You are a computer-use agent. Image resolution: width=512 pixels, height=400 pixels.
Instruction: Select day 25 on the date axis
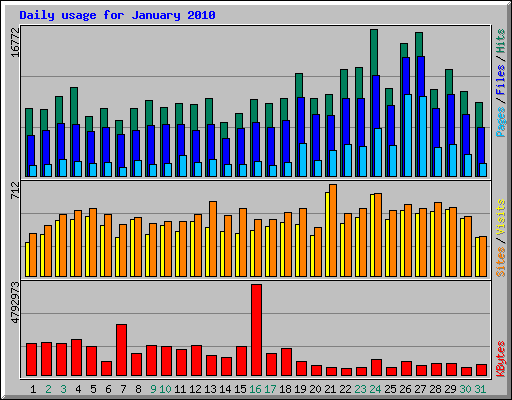[x=390, y=389]
